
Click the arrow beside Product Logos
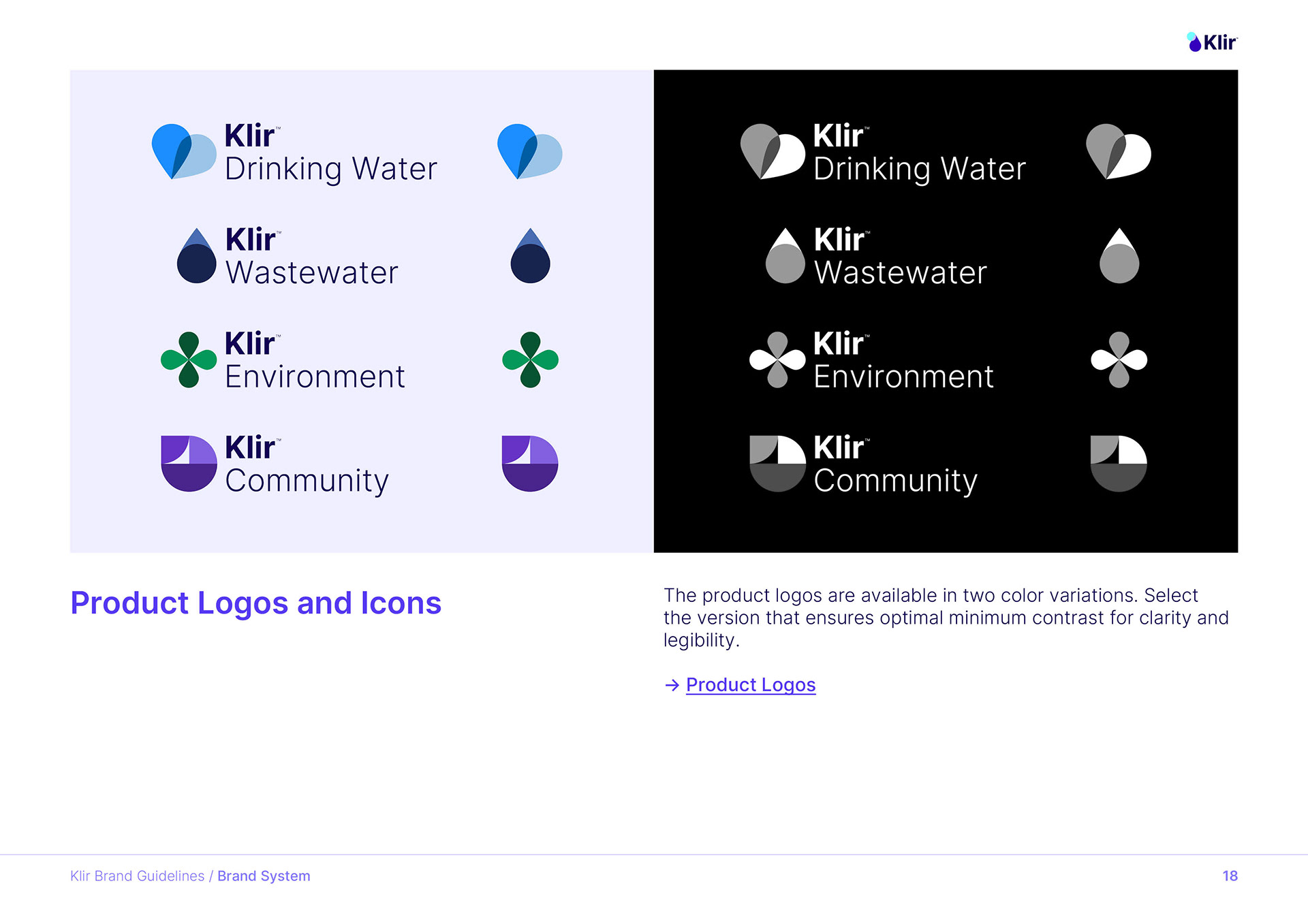point(672,685)
